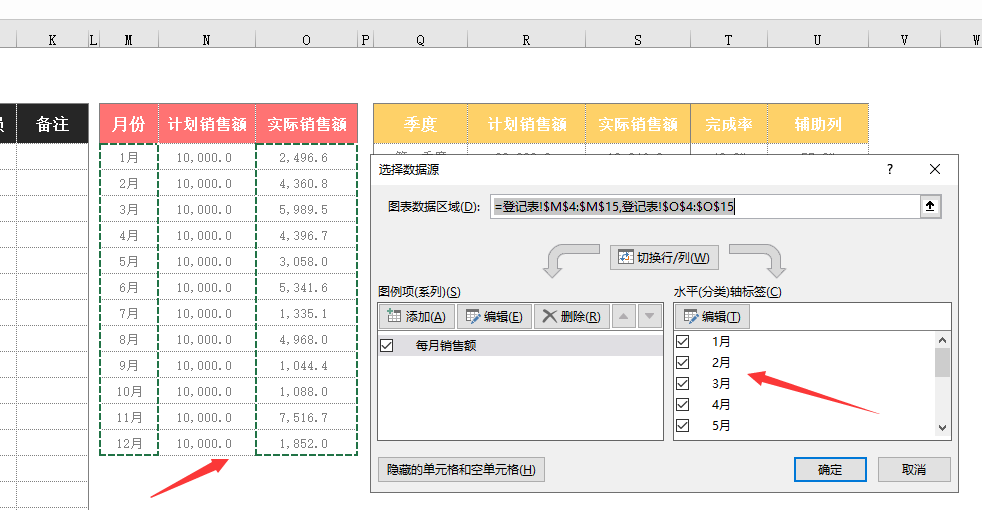Select column header K
Image resolution: width=982 pixels, height=510 pixels.
tap(52, 39)
